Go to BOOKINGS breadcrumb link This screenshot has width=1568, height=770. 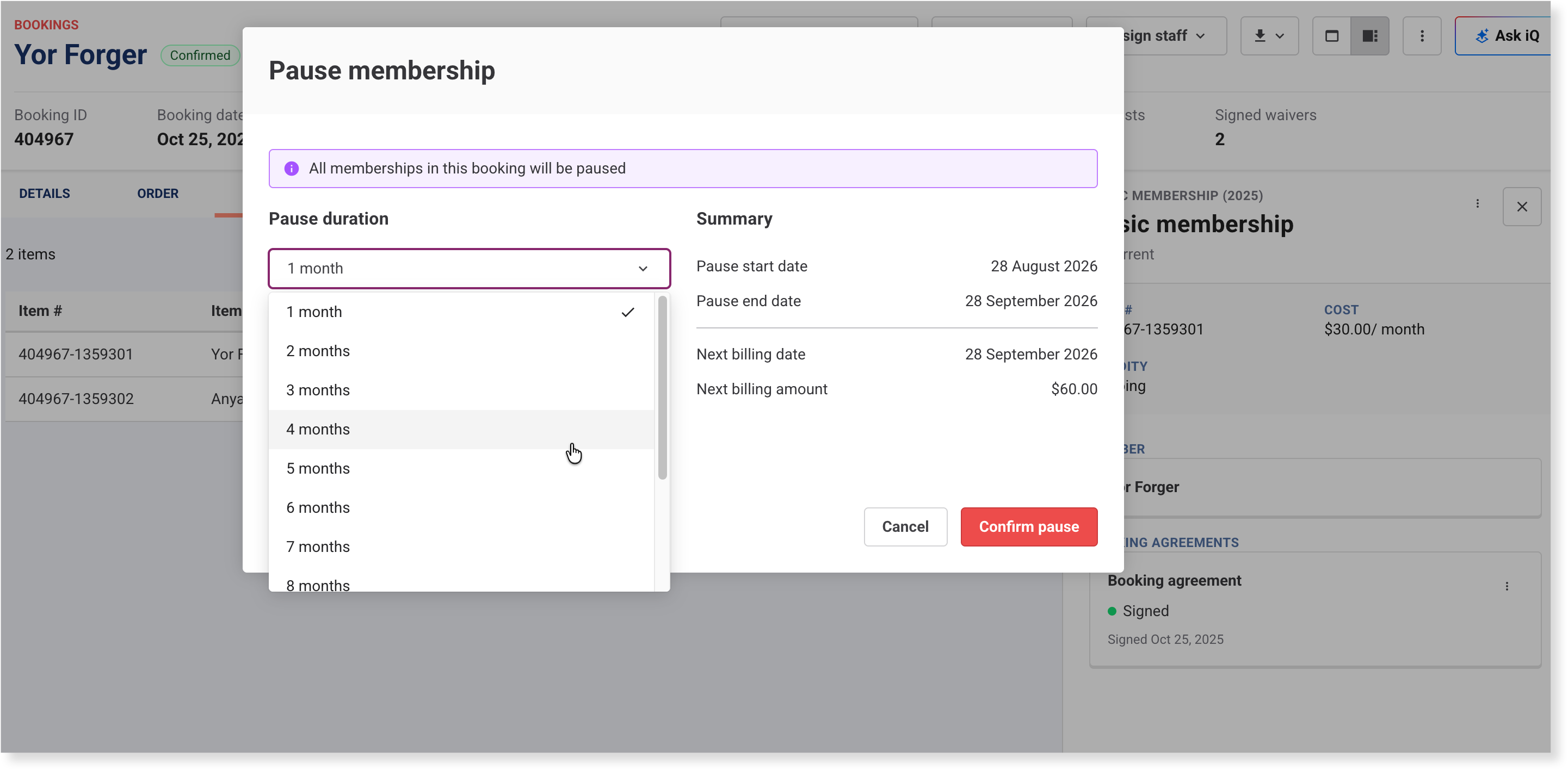click(x=46, y=25)
